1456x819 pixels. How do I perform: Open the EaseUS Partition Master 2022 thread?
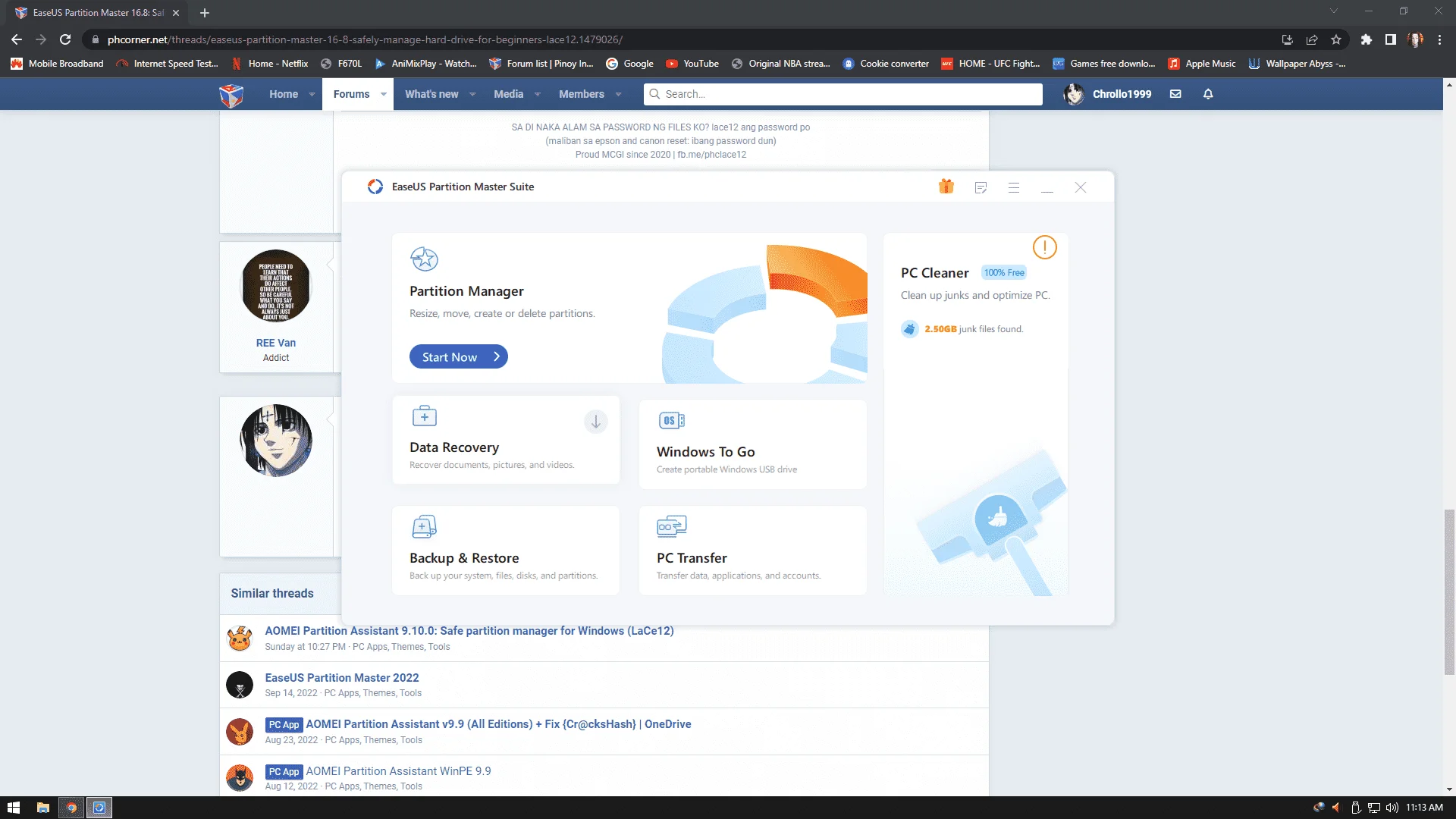click(341, 678)
